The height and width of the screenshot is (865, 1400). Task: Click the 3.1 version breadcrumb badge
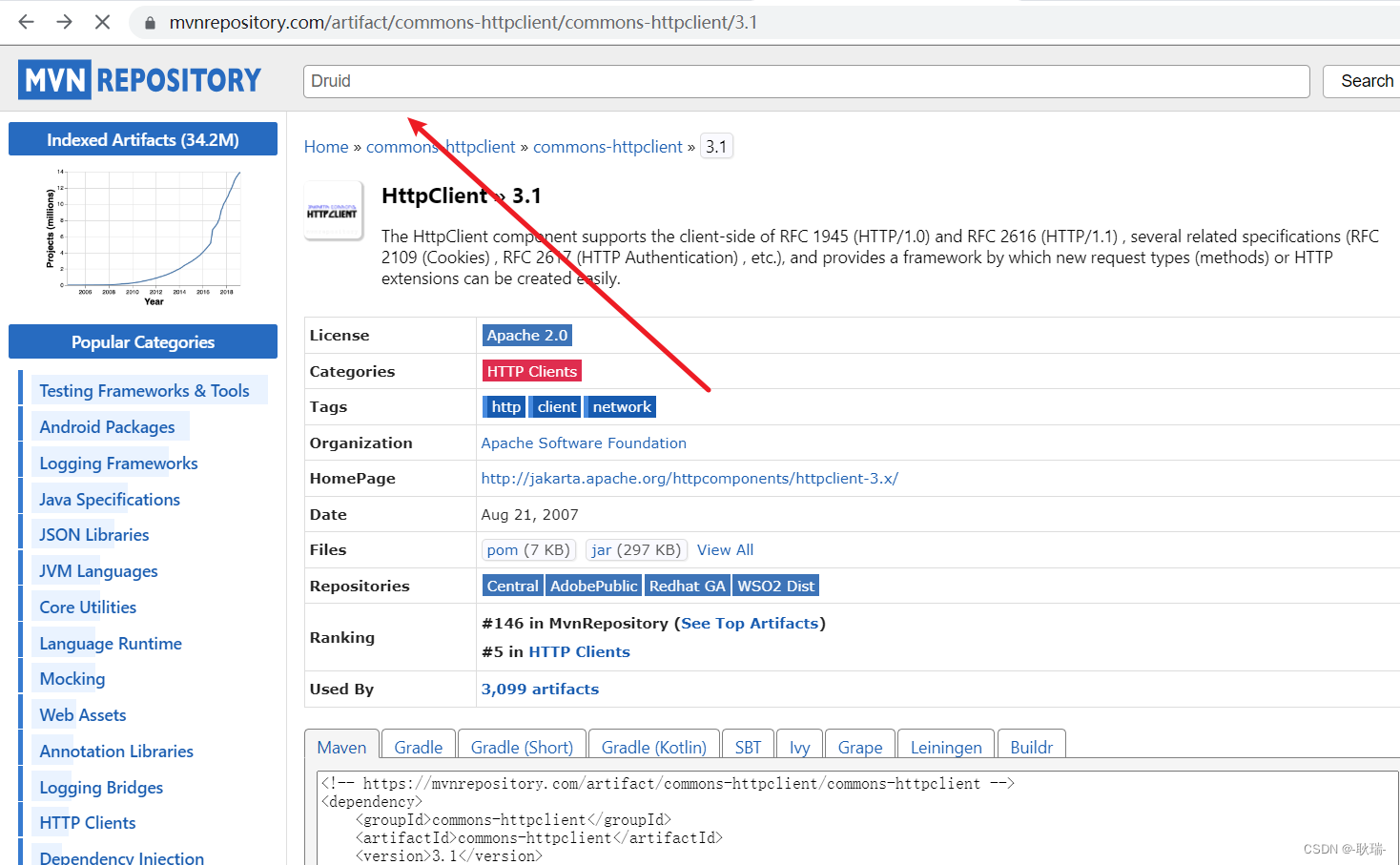(716, 147)
